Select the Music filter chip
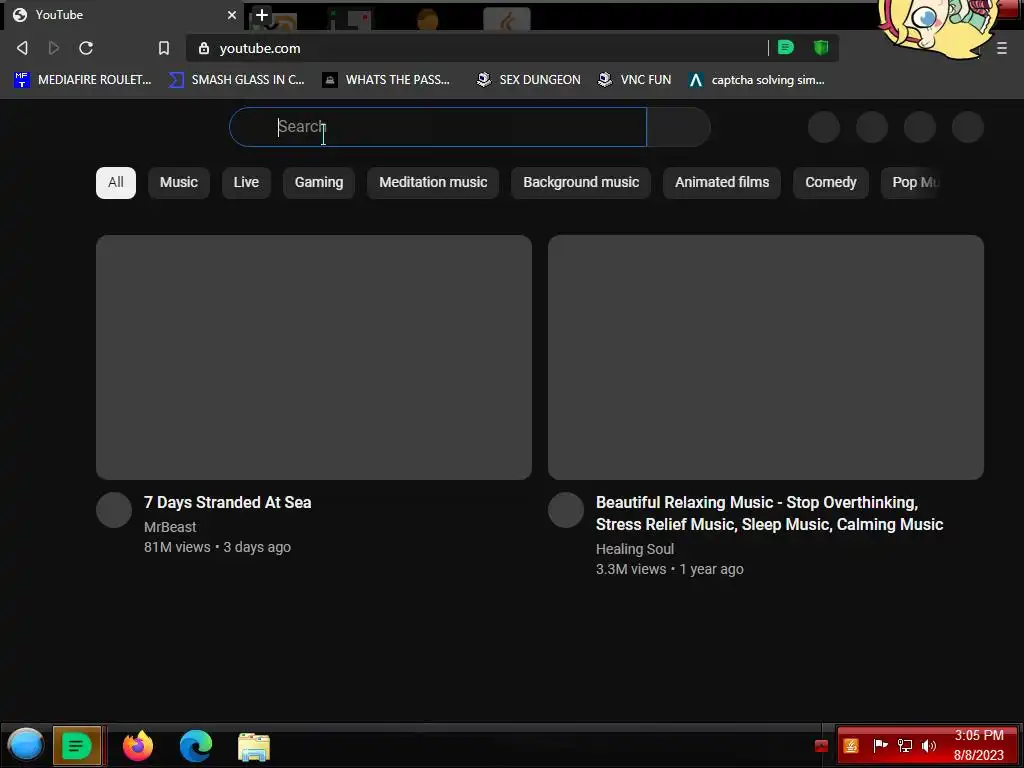The width and height of the screenshot is (1024, 768). click(179, 182)
